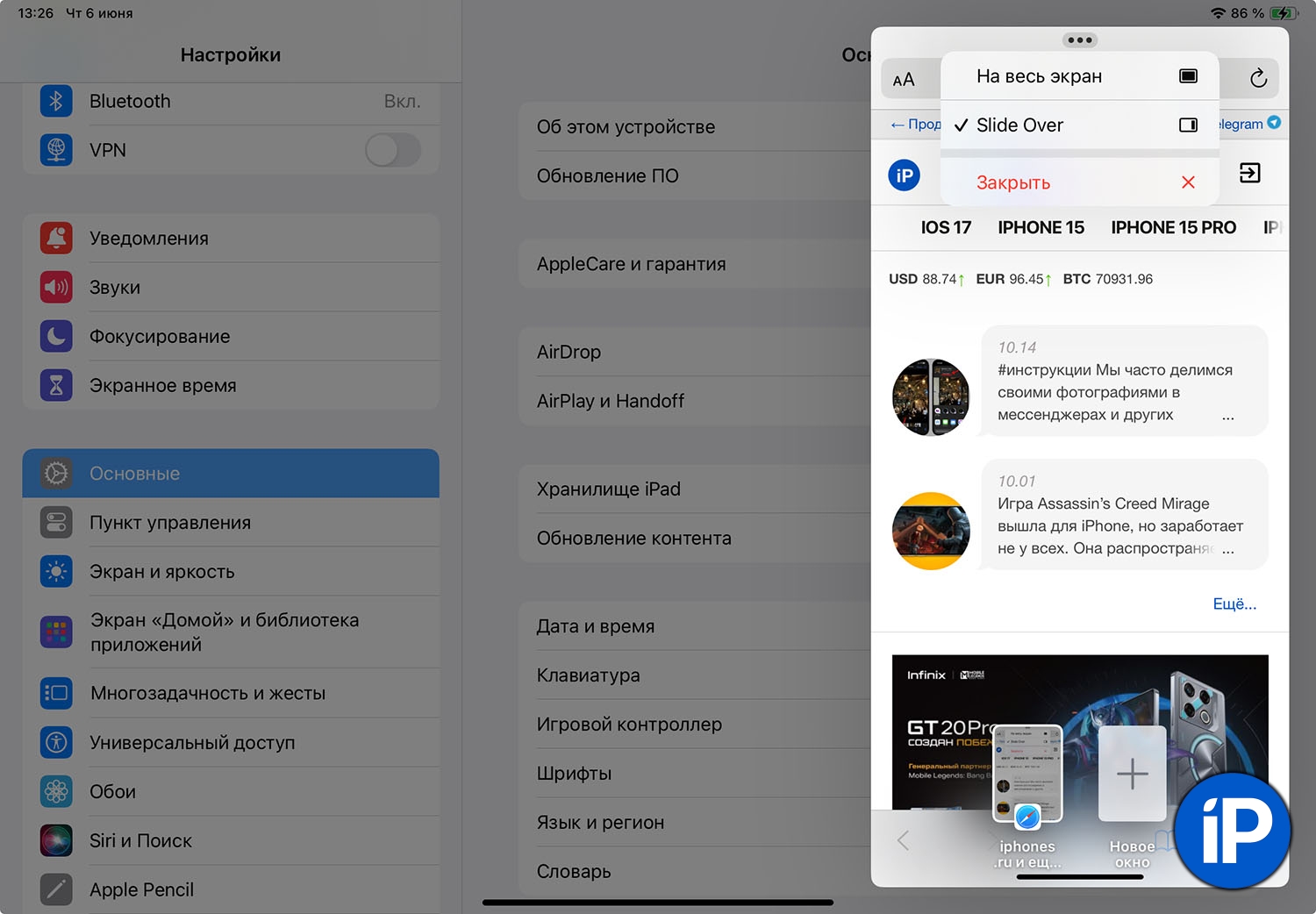Open Bluetooth row in Settings
This screenshot has width=1316, height=914.
point(231,101)
